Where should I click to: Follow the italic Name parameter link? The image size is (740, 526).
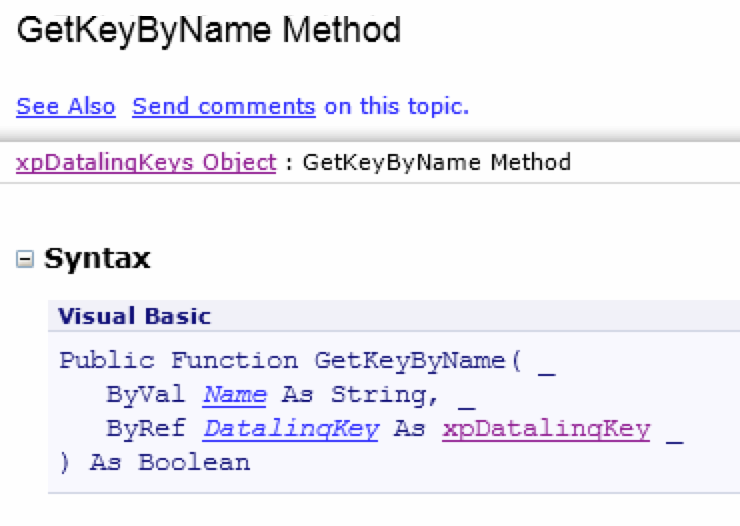coord(234,395)
